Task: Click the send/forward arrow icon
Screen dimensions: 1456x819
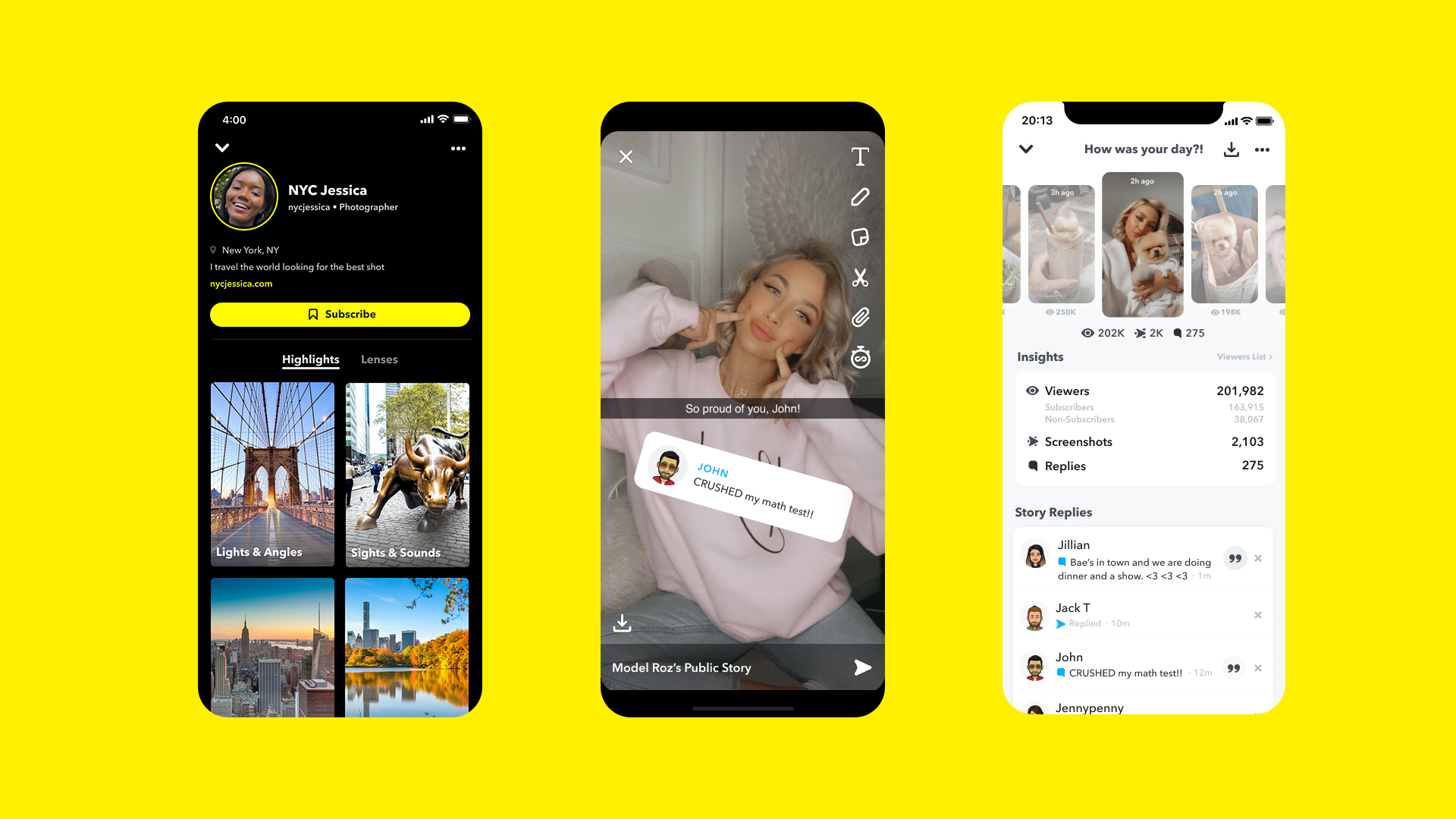Action: click(x=861, y=668)
